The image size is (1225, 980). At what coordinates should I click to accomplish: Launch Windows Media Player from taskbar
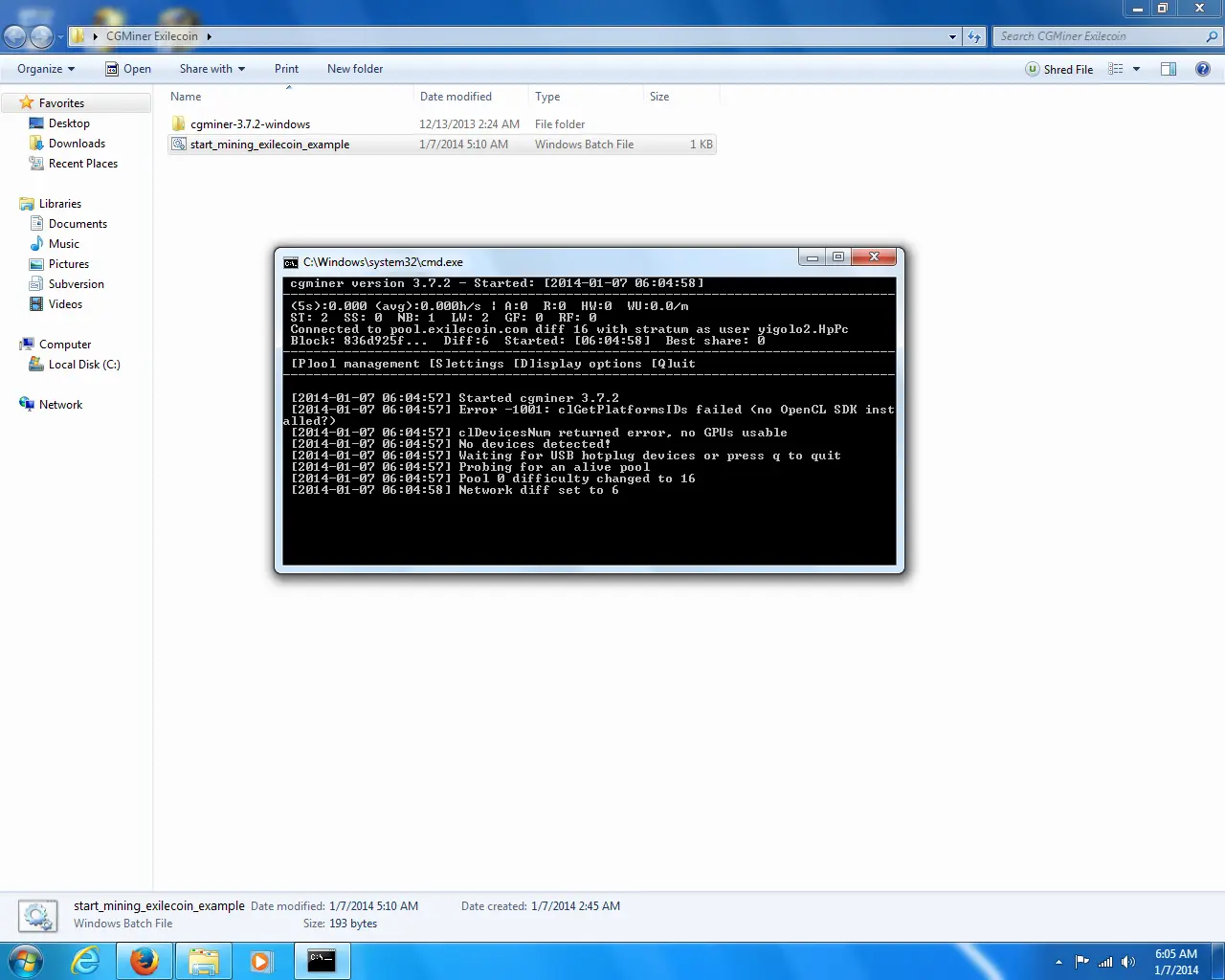[x=261, y=961]
